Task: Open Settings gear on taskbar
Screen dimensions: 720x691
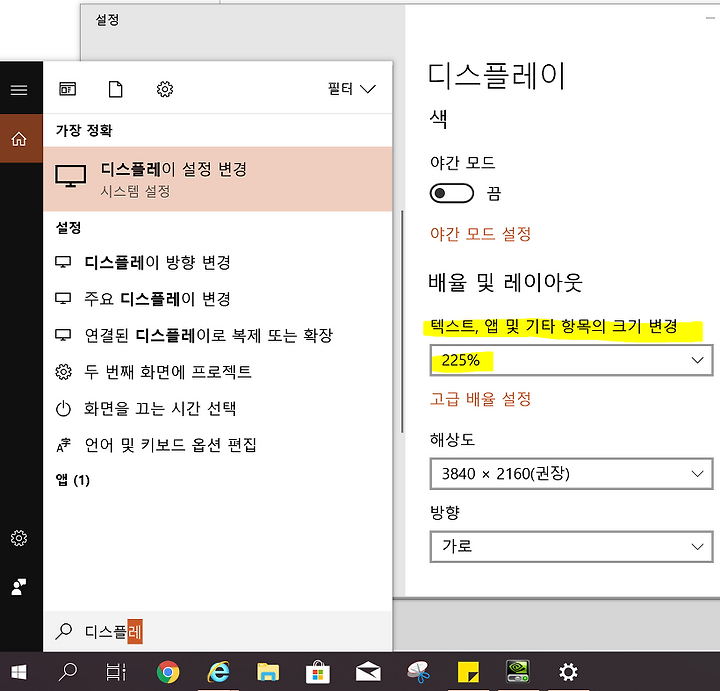Action: point(568,673)
